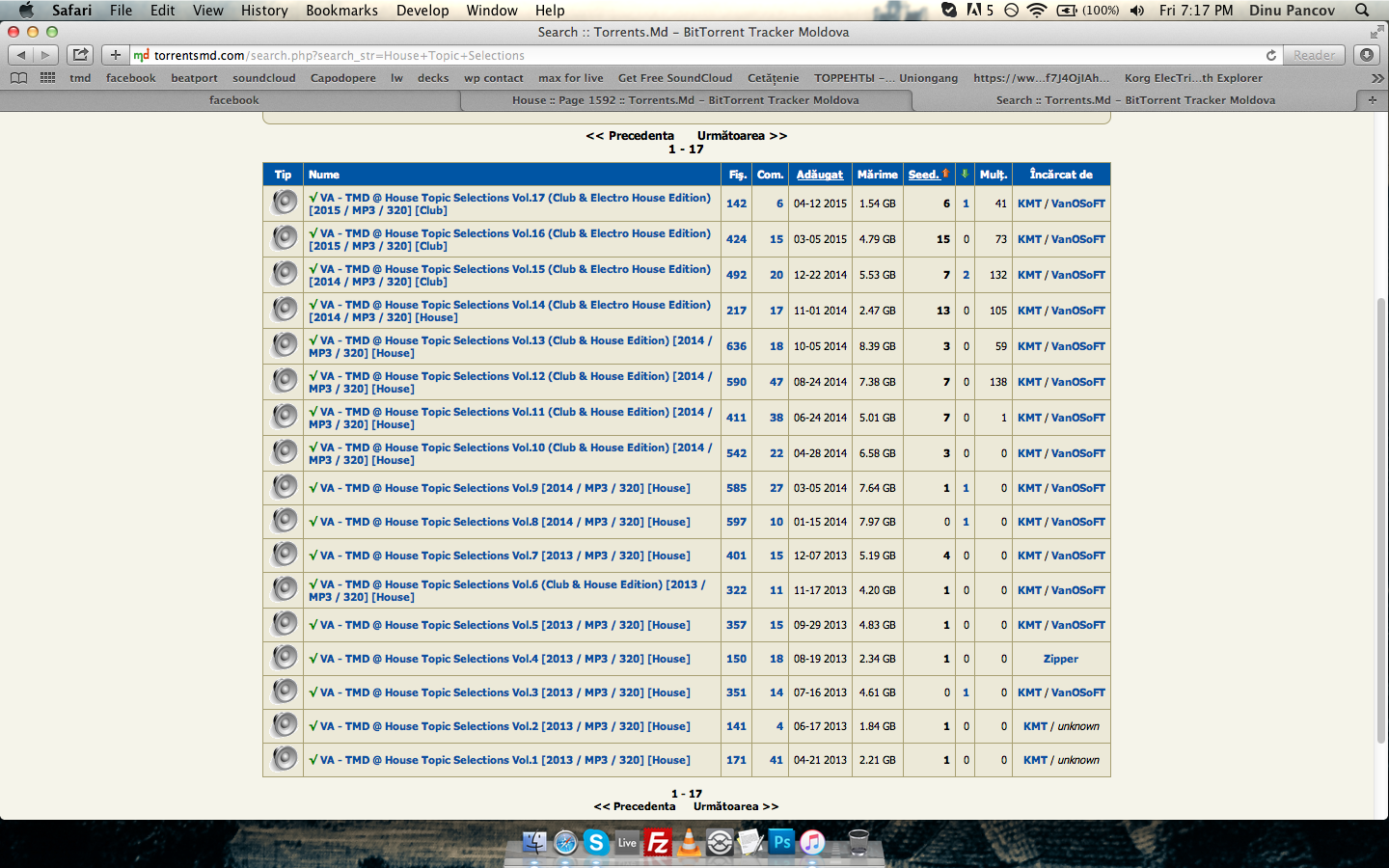The width and height of the screenshot is (1389, 868).
Task: Open the Share button in Safari toolbar
Action: point(81,55)
